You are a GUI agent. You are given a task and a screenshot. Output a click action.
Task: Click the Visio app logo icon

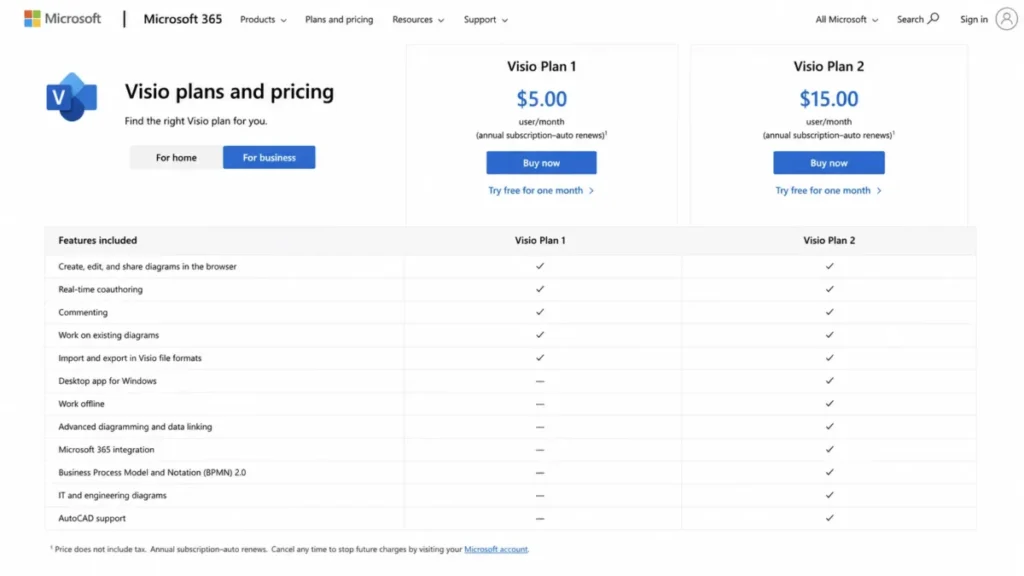pos(72,97)
